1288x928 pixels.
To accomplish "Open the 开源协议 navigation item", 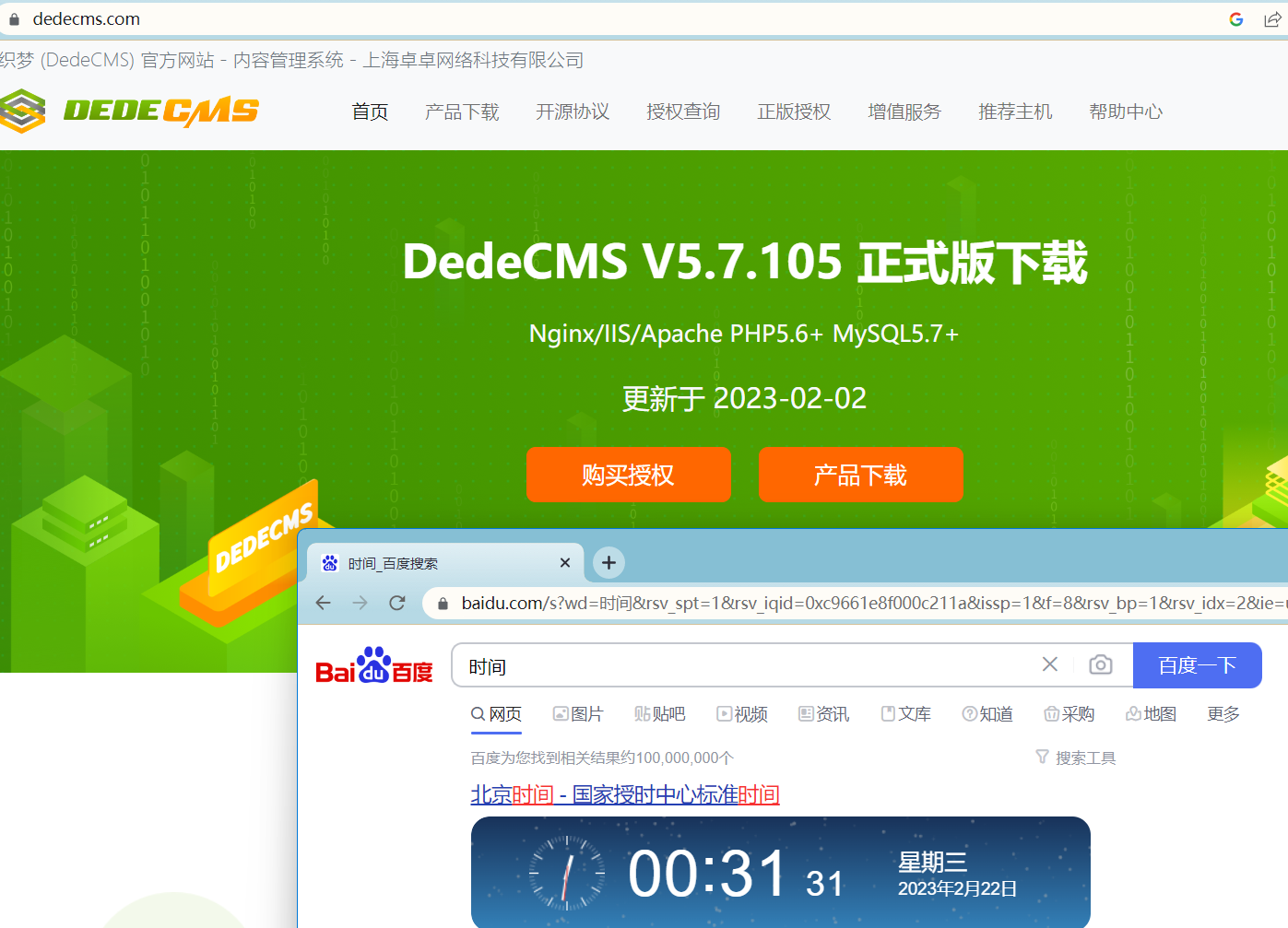I will (x=573, y=112).
